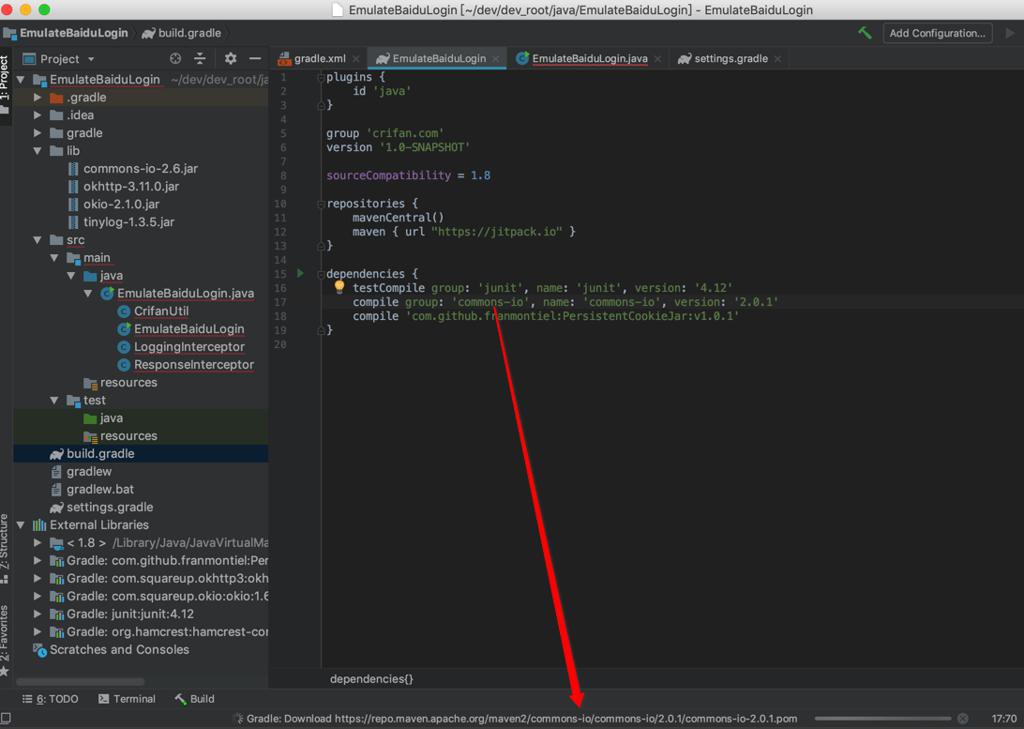The image size is (1024, 729).
Task: Click the Collapse All icon in Project panel
Action: pyautogui.click(x=200, y=59)
